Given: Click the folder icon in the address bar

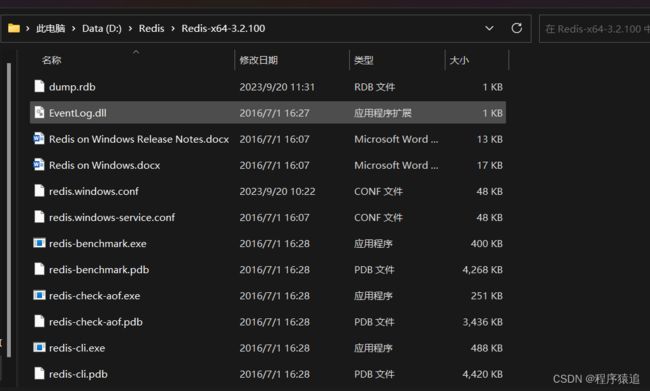Looking at the screenshot, I should [x=14, y=28].
